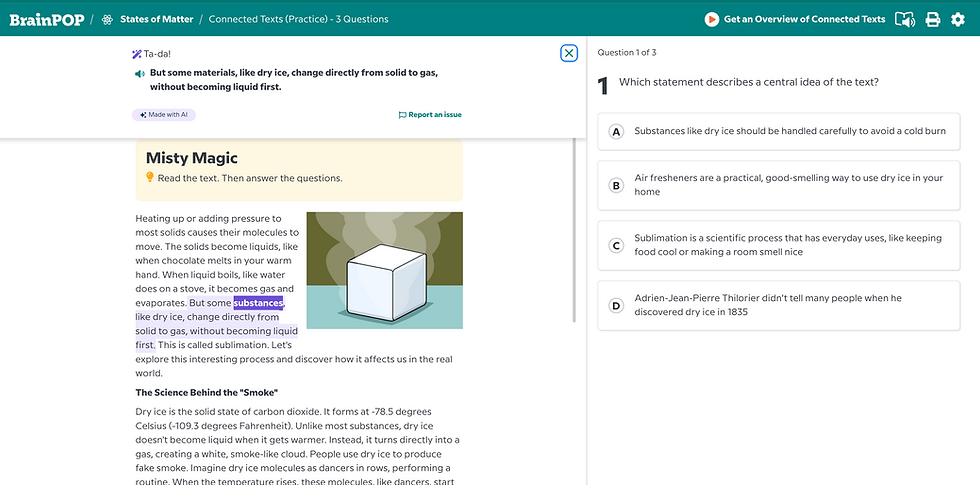
Task: Select answer B about air fresheners
Action: pyautogui.click(x=778, y=185)
